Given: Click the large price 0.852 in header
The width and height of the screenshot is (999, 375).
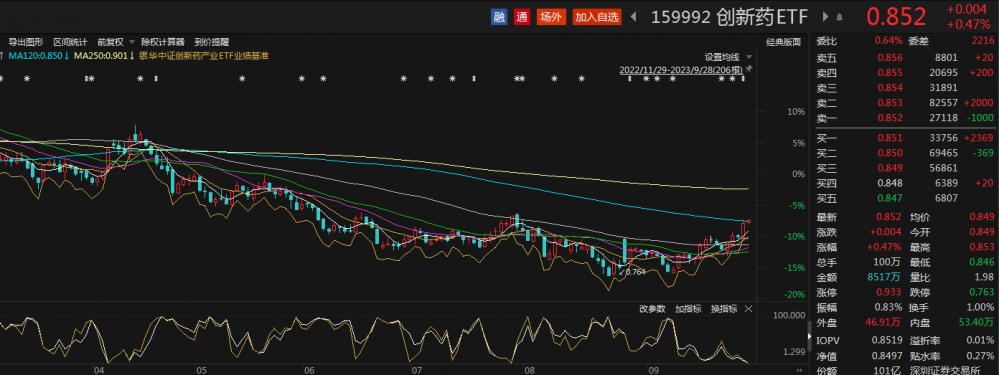Looking at the screenshot, I should tap(896, 18).
